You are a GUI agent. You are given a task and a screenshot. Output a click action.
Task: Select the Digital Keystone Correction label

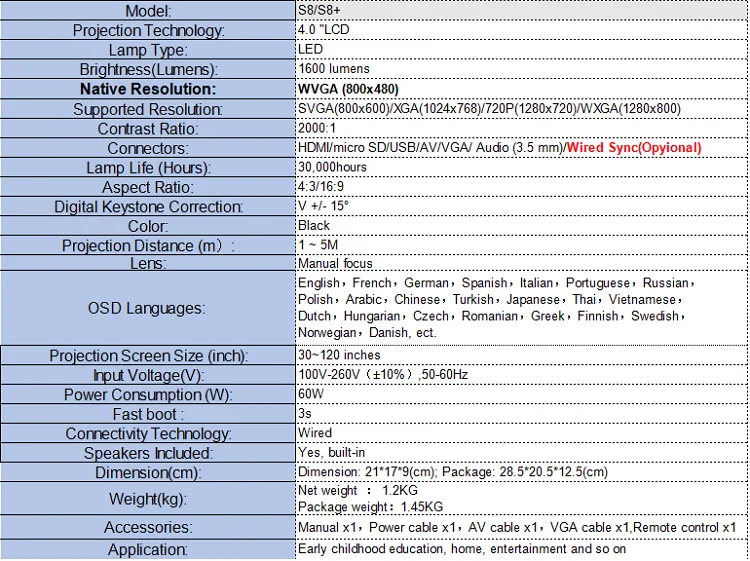(x=148, y=207)
